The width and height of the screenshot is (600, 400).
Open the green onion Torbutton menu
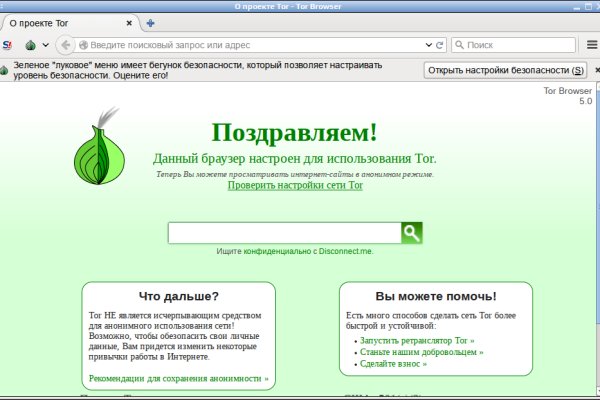coord(30,45)
